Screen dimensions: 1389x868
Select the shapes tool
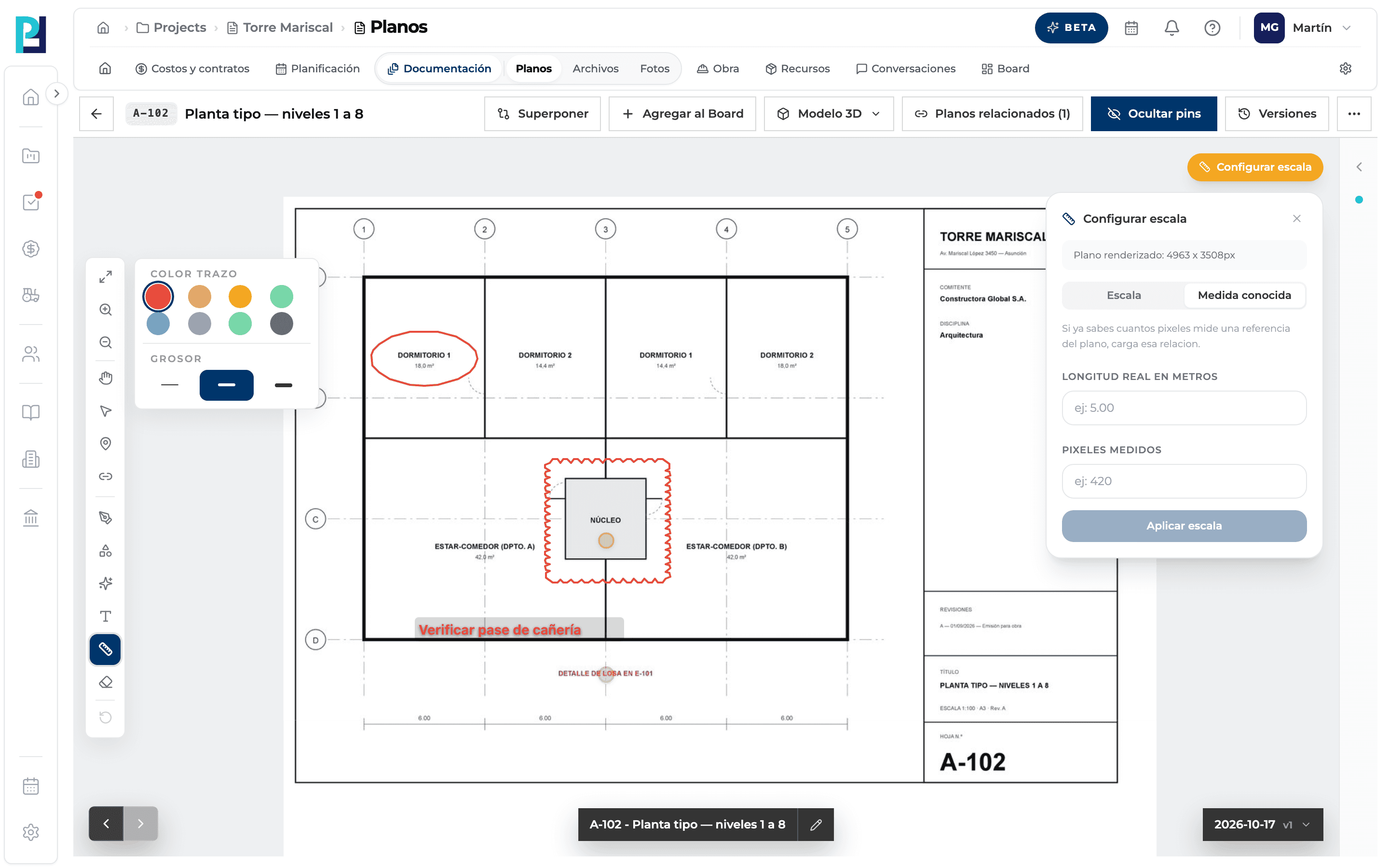[x=105, y=551]
